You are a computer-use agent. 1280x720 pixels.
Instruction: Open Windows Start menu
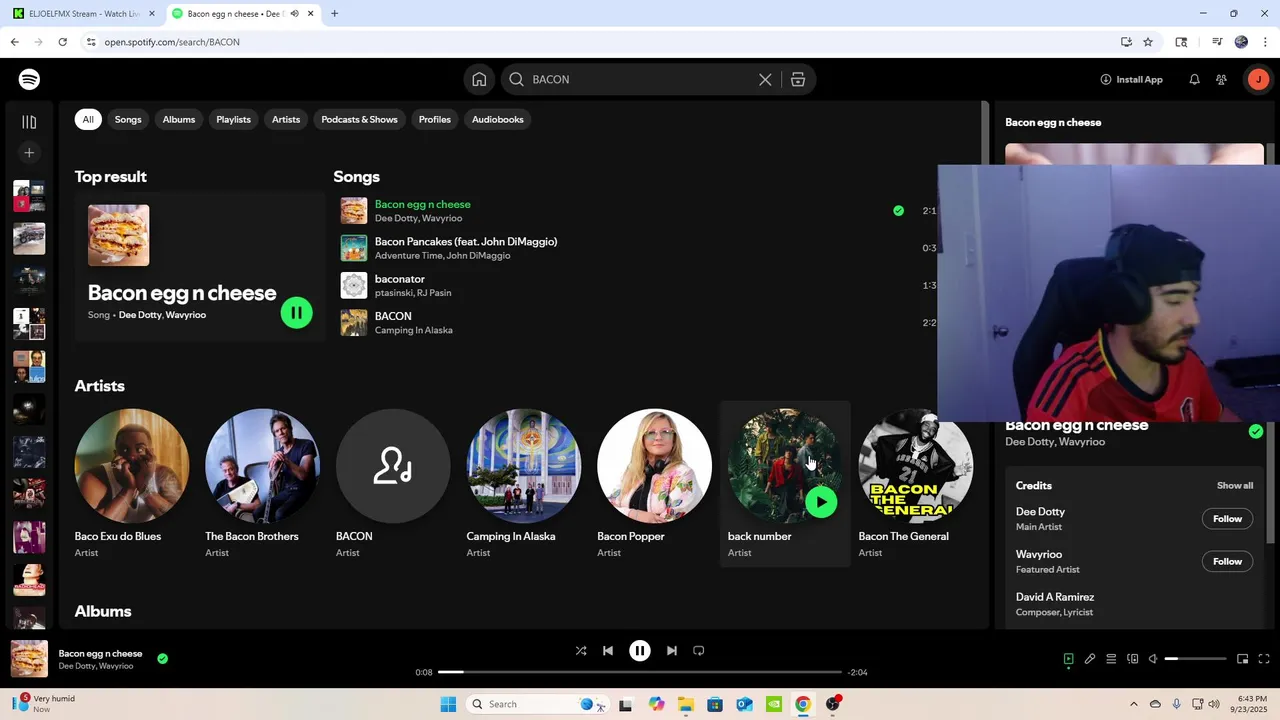pos(449,704)
